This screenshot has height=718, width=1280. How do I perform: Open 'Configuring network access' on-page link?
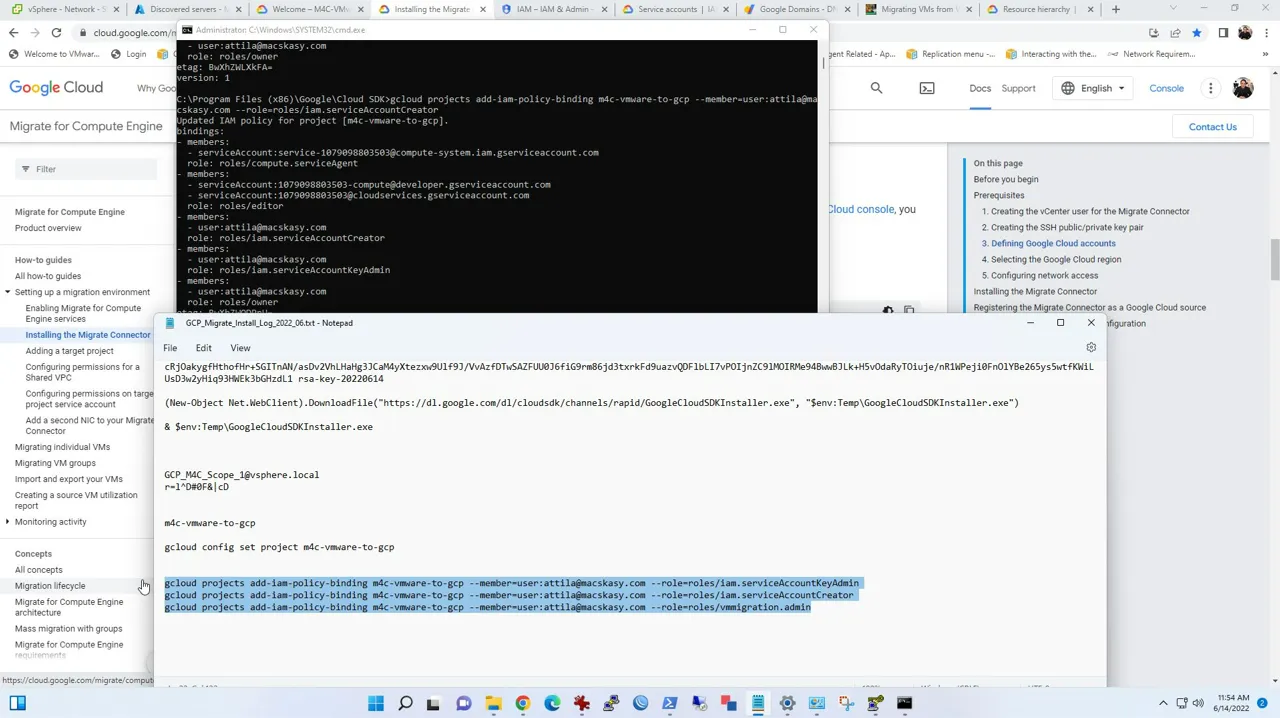coord(1044,275)
